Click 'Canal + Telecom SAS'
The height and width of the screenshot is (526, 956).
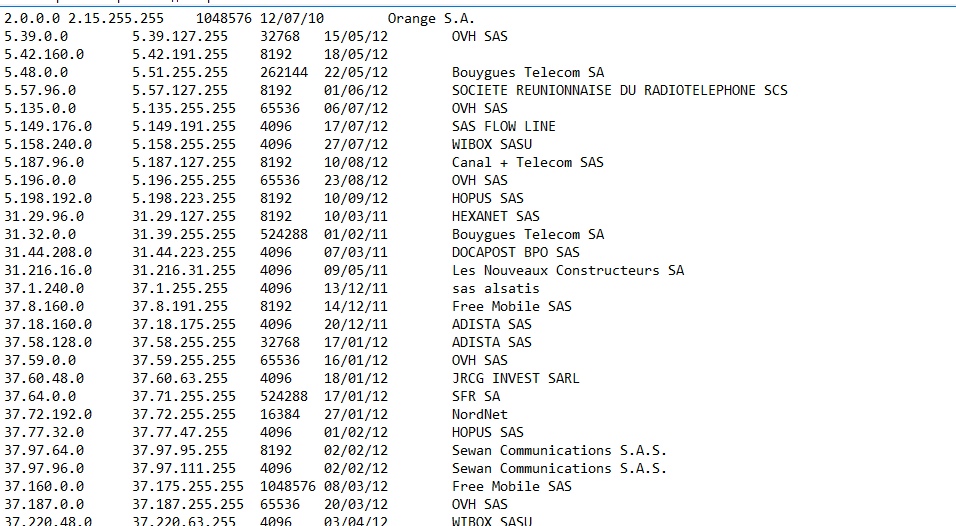(527, 162)
